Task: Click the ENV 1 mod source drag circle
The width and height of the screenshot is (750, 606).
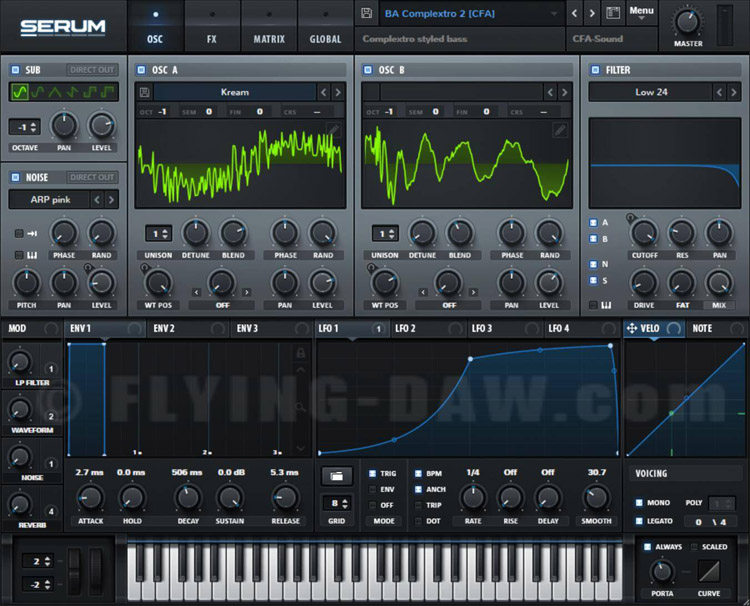Action: (x=134, y=329)
